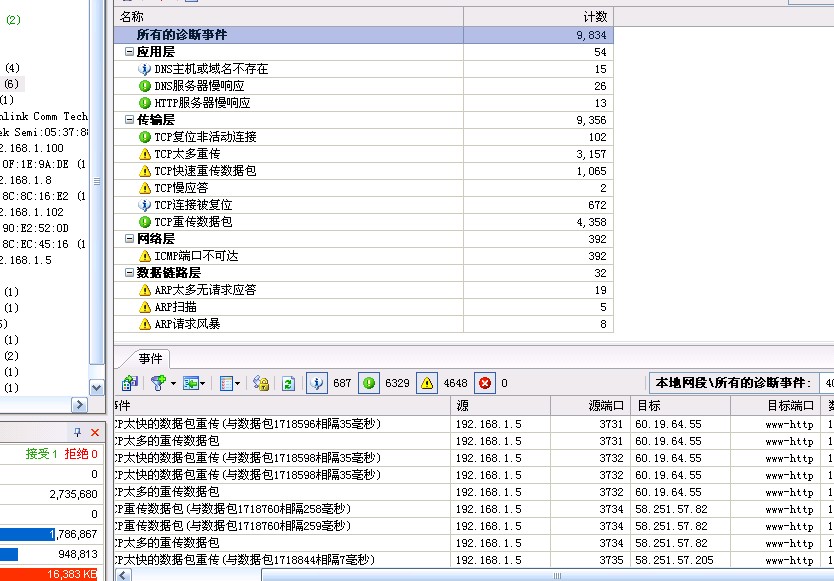Collapse the 数据链路层 group
This screenshot has height=581, width=834.
click(x=129, y=273)
